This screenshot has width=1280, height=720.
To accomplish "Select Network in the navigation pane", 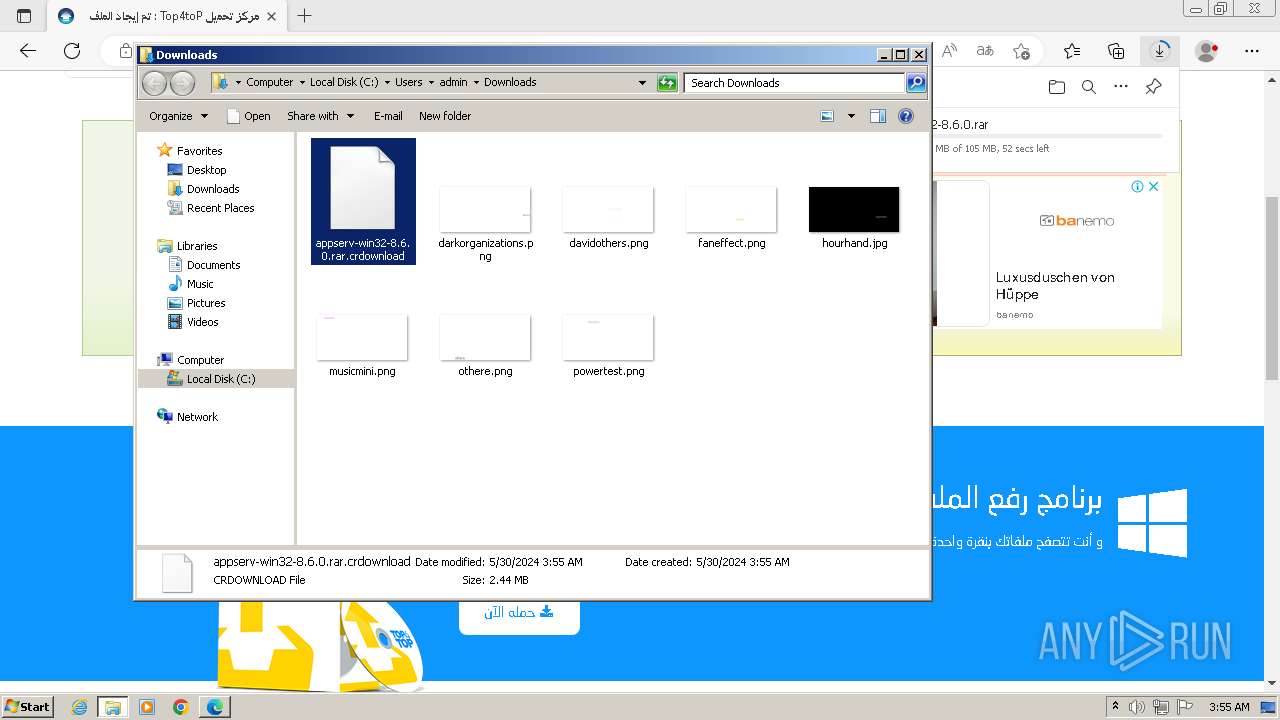I will click(196, 417).
